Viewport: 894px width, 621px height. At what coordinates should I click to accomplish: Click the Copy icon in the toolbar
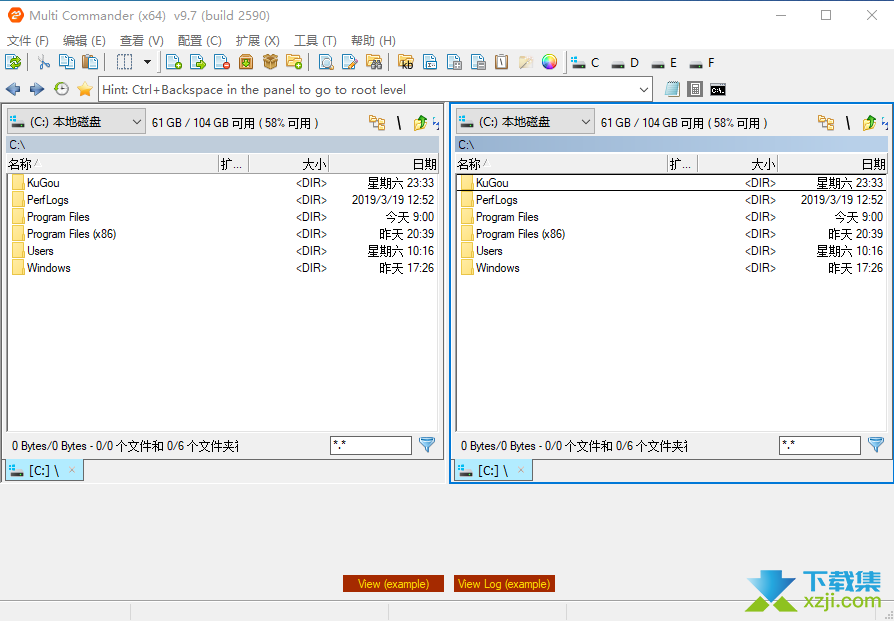pyautogui.click(x=67, y=62)
